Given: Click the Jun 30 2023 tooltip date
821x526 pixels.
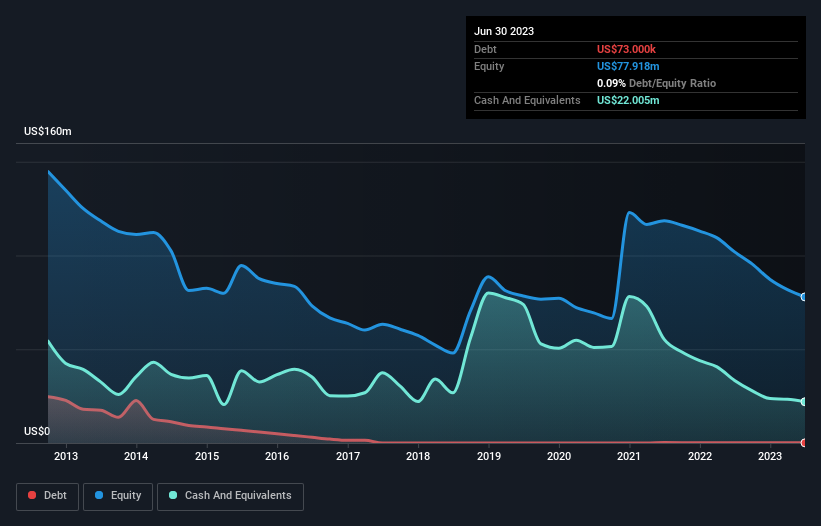Looking at the screenshot, I should tap(504, 31).
